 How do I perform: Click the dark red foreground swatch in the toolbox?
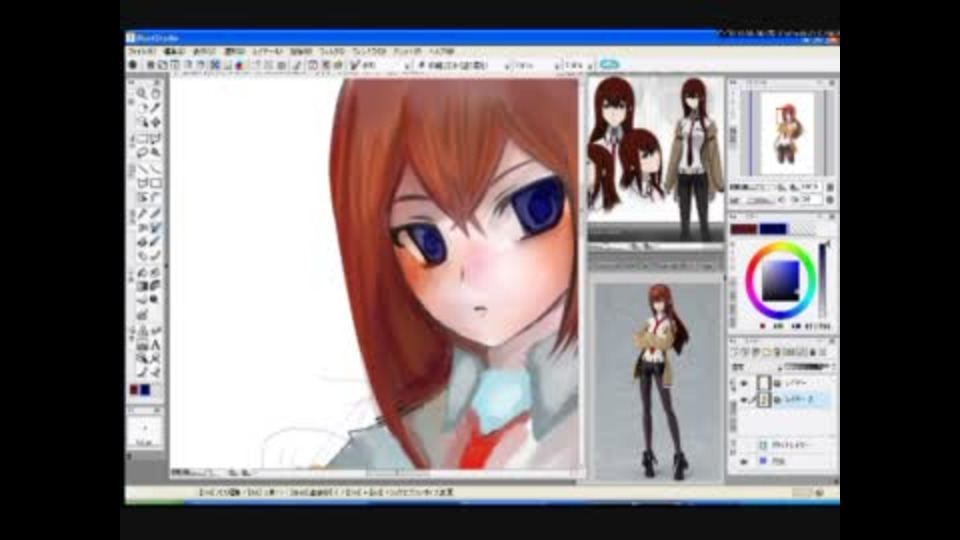(x=134, y=390)
